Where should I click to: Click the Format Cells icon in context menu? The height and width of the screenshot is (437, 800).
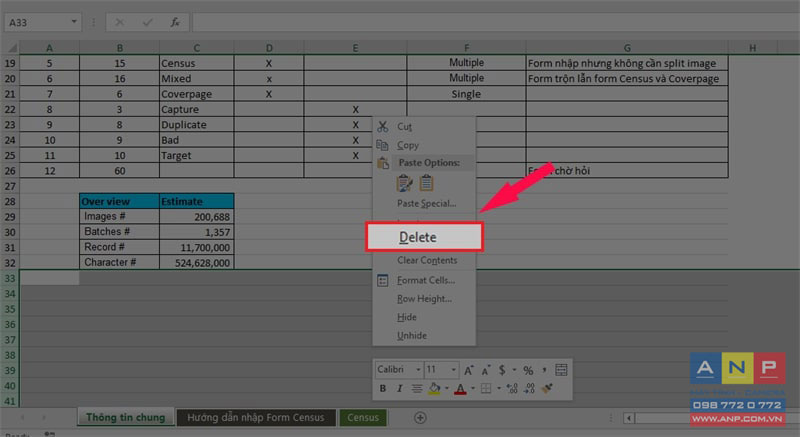pyautogui.click(x=383, y=280)
